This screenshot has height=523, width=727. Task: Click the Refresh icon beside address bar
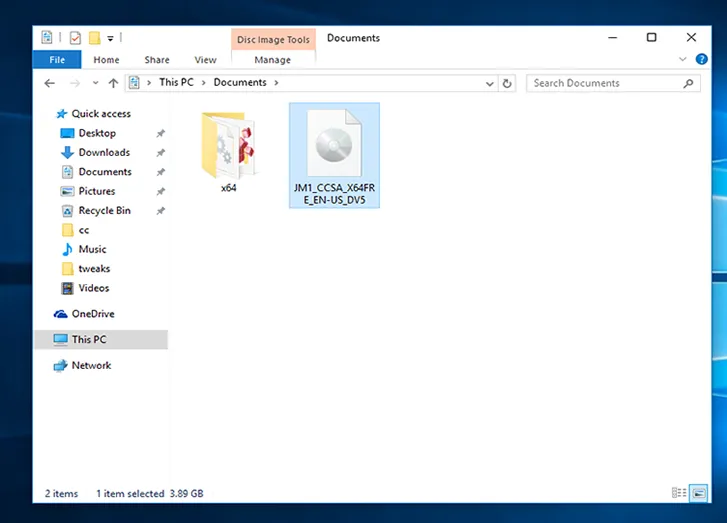(x=508, y=83)
